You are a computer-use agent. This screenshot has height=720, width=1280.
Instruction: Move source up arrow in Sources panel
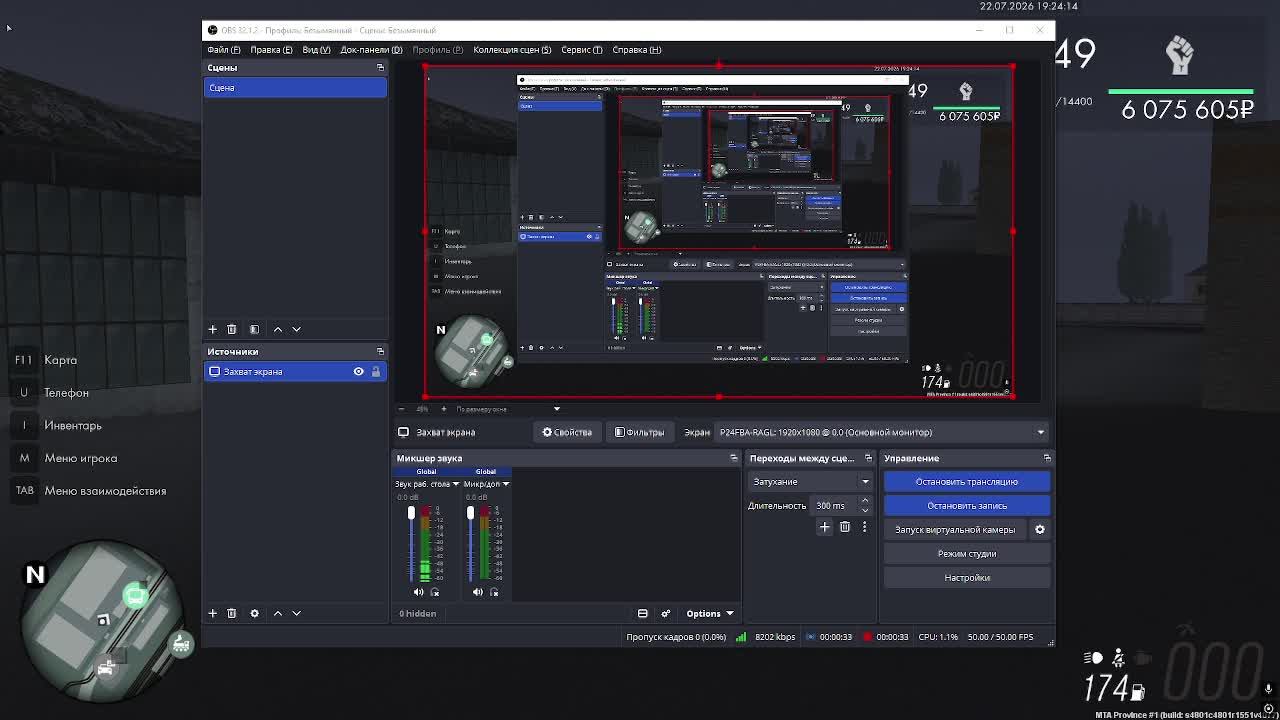pos(278,613)
